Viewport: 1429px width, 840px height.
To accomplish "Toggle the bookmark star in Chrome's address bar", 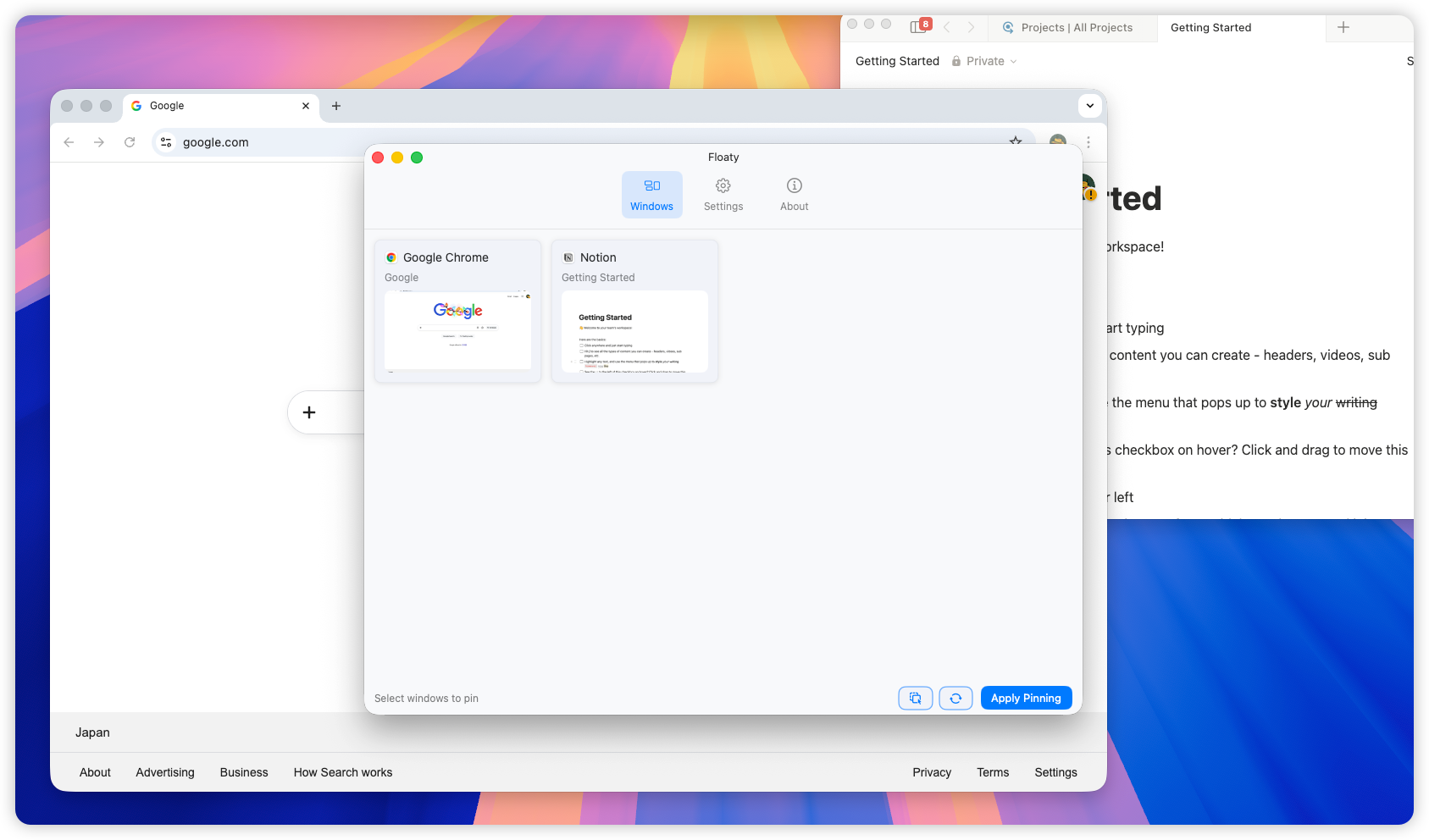I will coord(1016,142).
